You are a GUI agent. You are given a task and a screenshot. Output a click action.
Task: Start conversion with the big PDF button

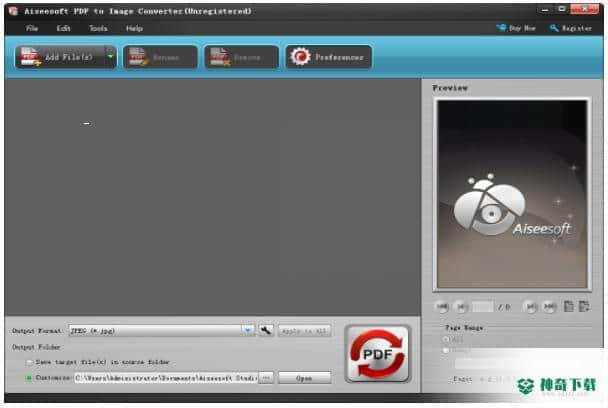coord(378,354)
